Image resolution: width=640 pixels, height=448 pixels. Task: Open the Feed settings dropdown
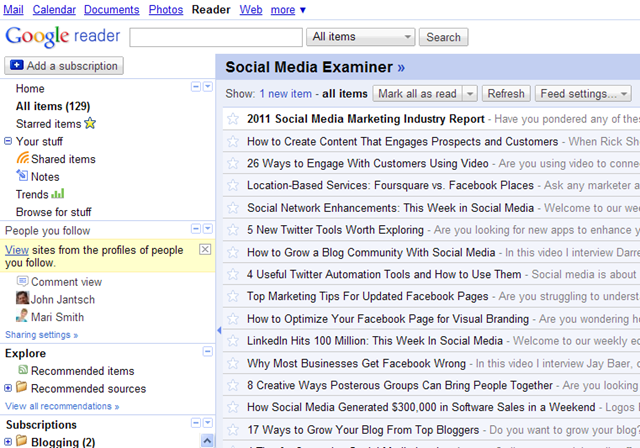pyautogui.click(x=583, y=94)
